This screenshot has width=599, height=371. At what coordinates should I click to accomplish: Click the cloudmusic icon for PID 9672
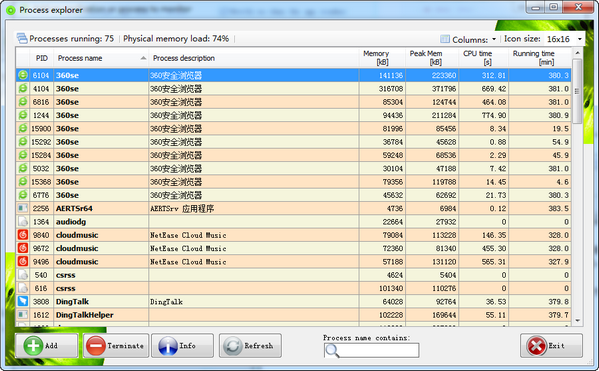pyautogui.click(x=23, y=248)
